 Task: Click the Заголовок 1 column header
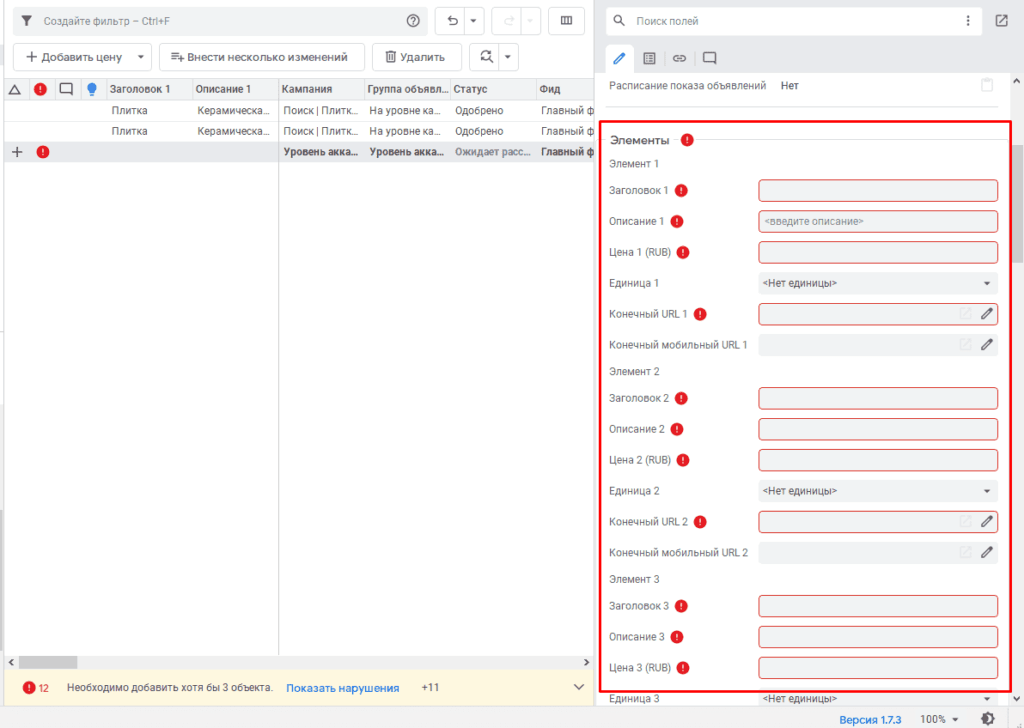(x=150, y=89)
